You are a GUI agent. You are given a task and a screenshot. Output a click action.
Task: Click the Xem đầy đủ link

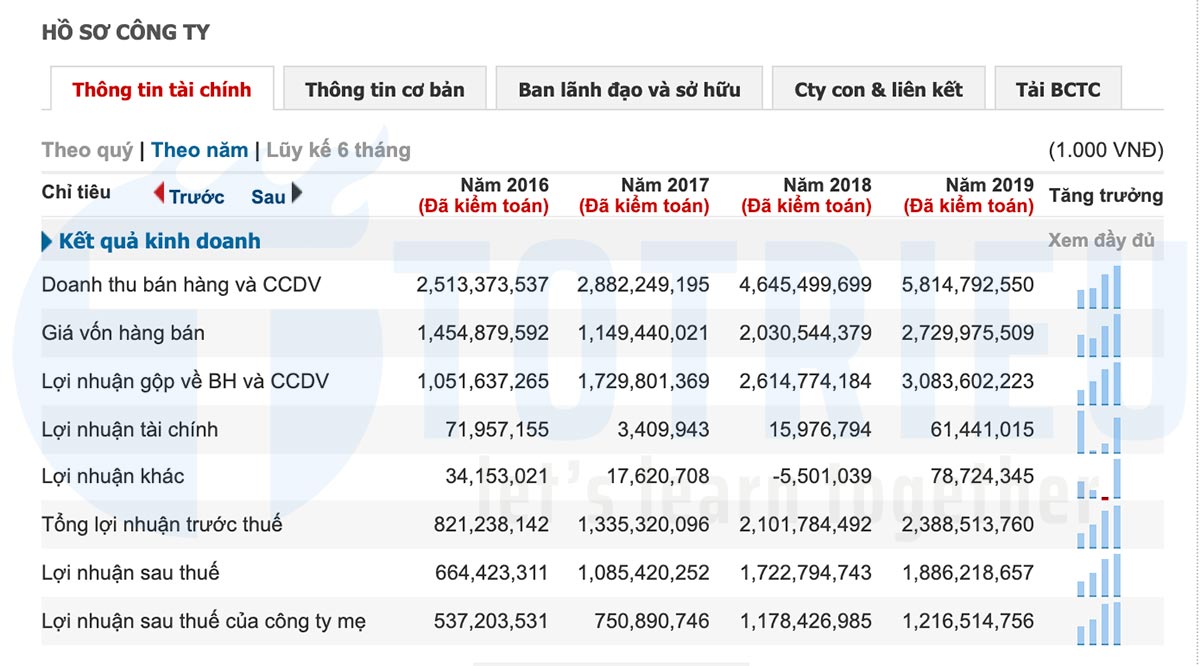click(x=1101, y=241)
